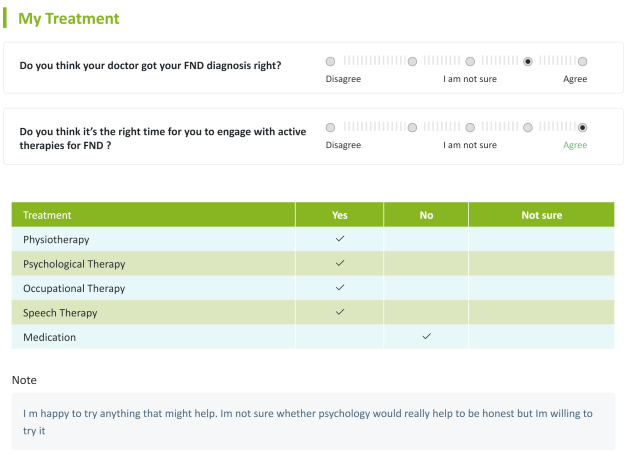Select Disagree for the active therapies question
This screenshot has height=462, width=631.
[332, 127]
